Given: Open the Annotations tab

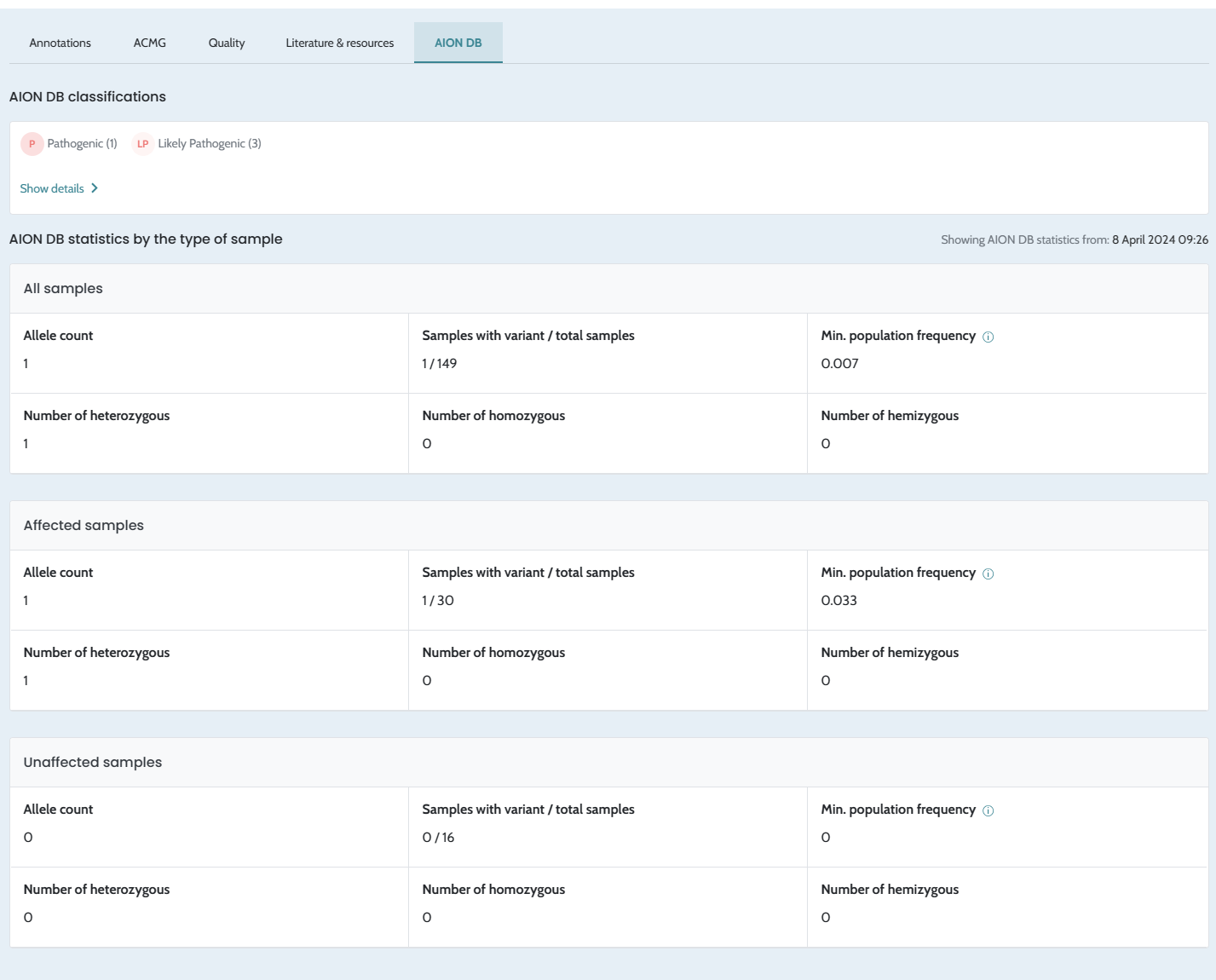Looking at the screenshot, I should [60, 43].
